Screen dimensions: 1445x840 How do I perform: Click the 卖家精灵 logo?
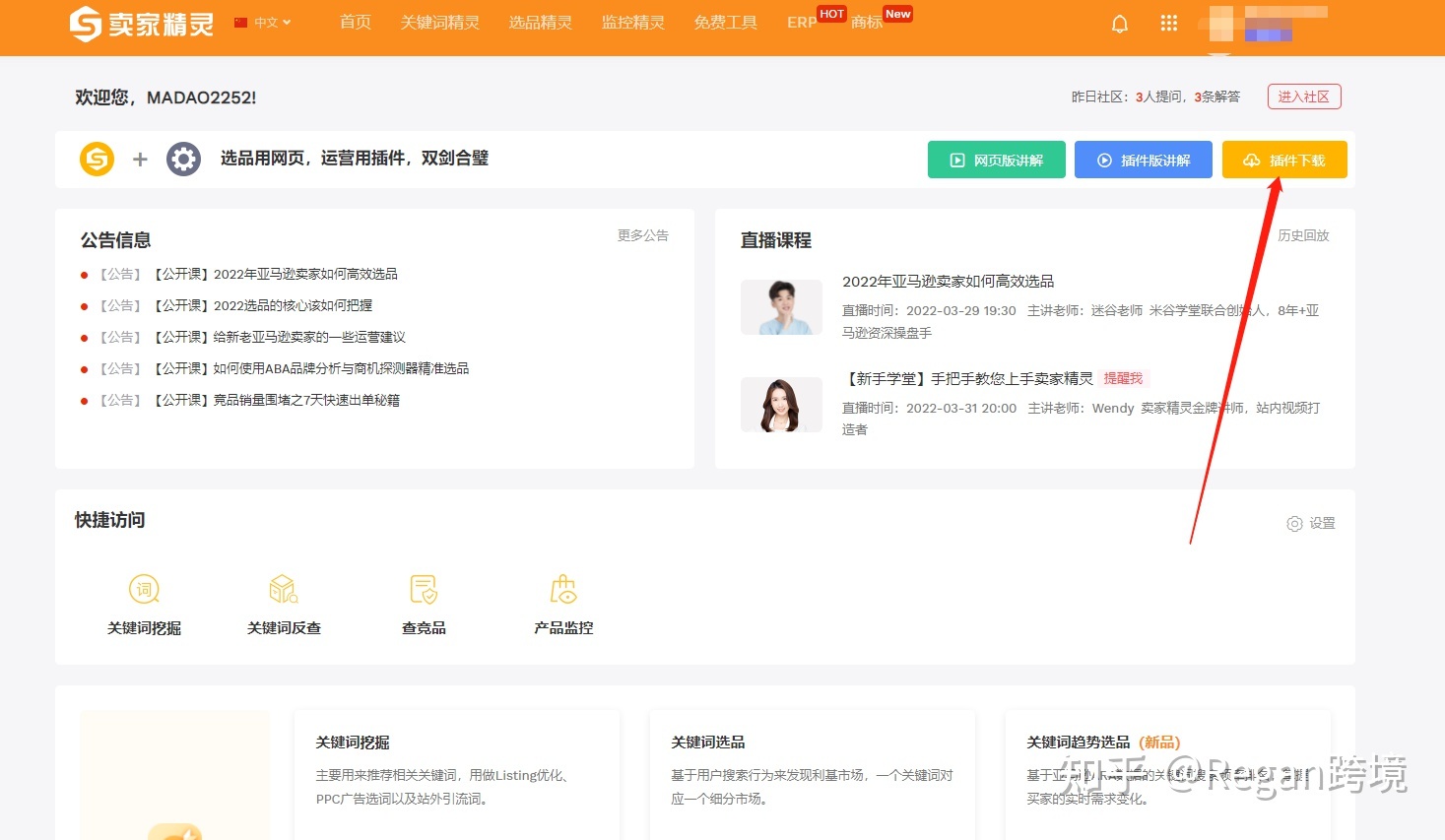coord(142,24)
